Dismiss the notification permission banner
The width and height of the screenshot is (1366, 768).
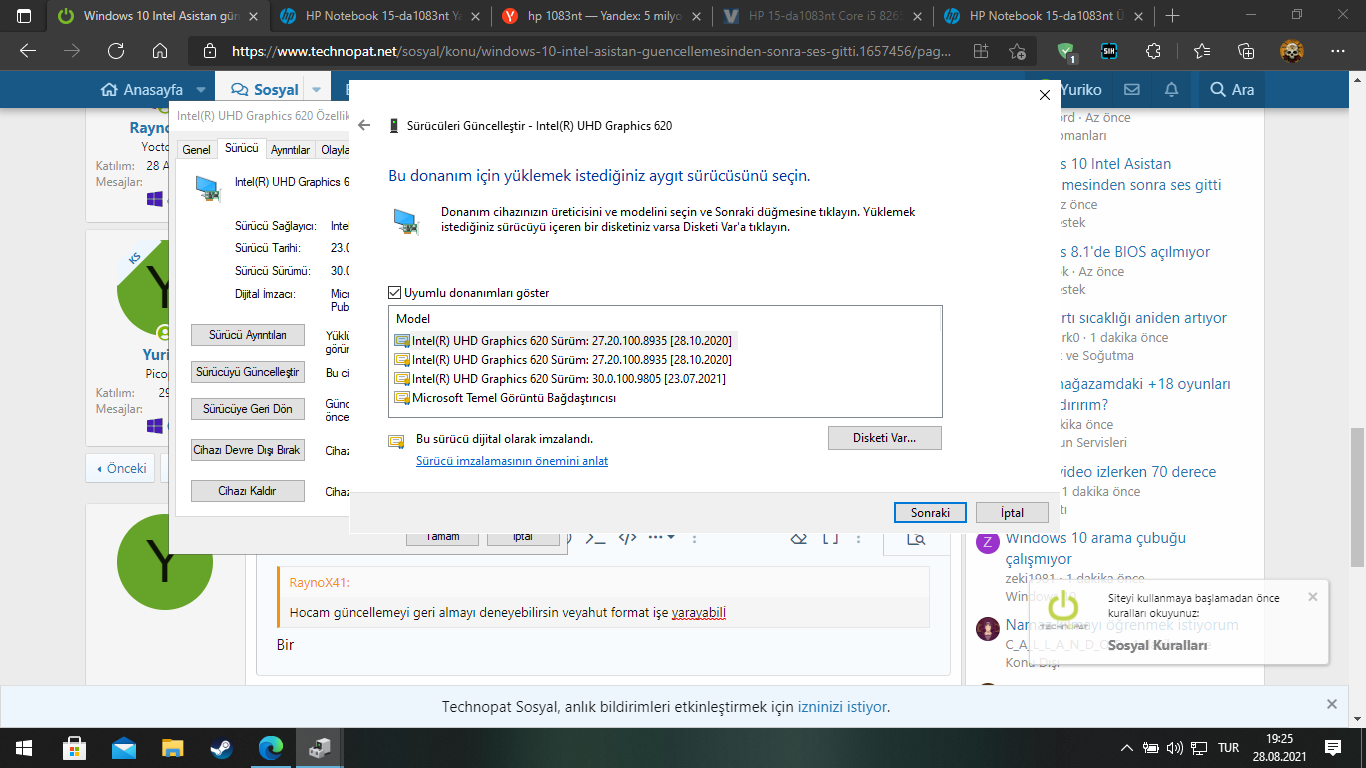[1331, 704]
